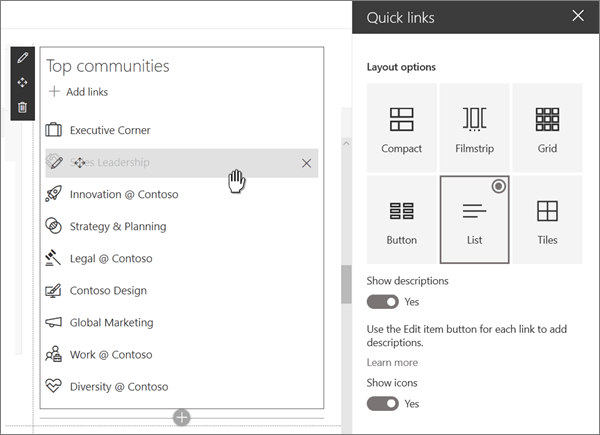The image size is (600, 435).
Task: Click the Delete web part trash icon
Action: point(23,107)
